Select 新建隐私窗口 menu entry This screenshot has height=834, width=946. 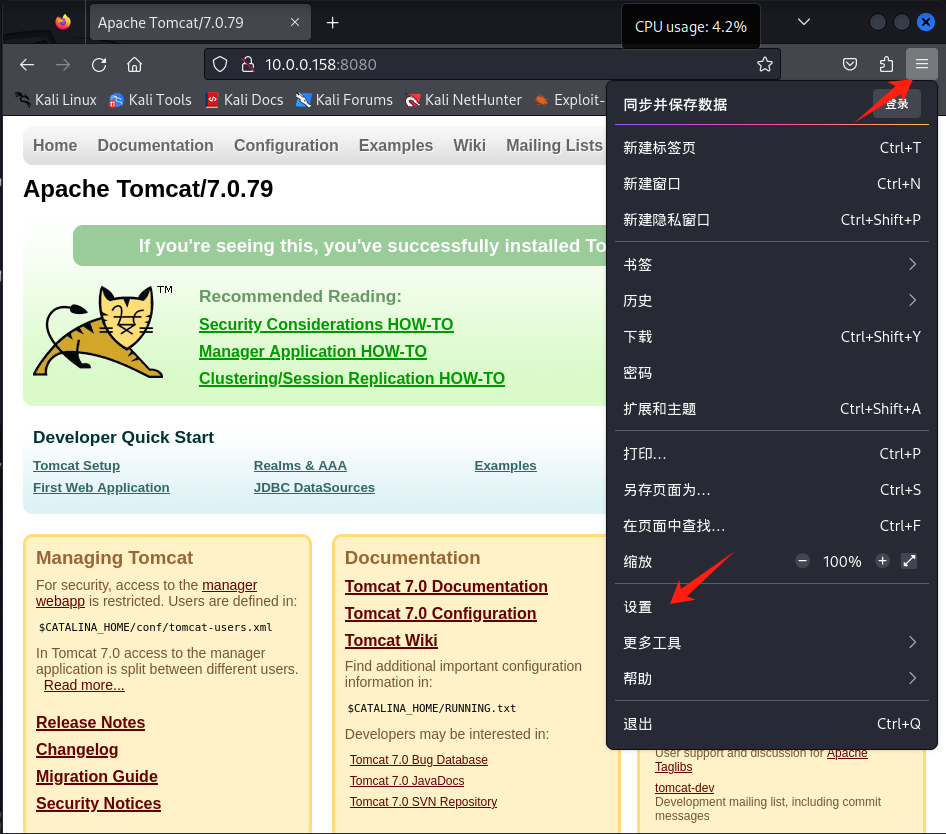click(772, 220)
